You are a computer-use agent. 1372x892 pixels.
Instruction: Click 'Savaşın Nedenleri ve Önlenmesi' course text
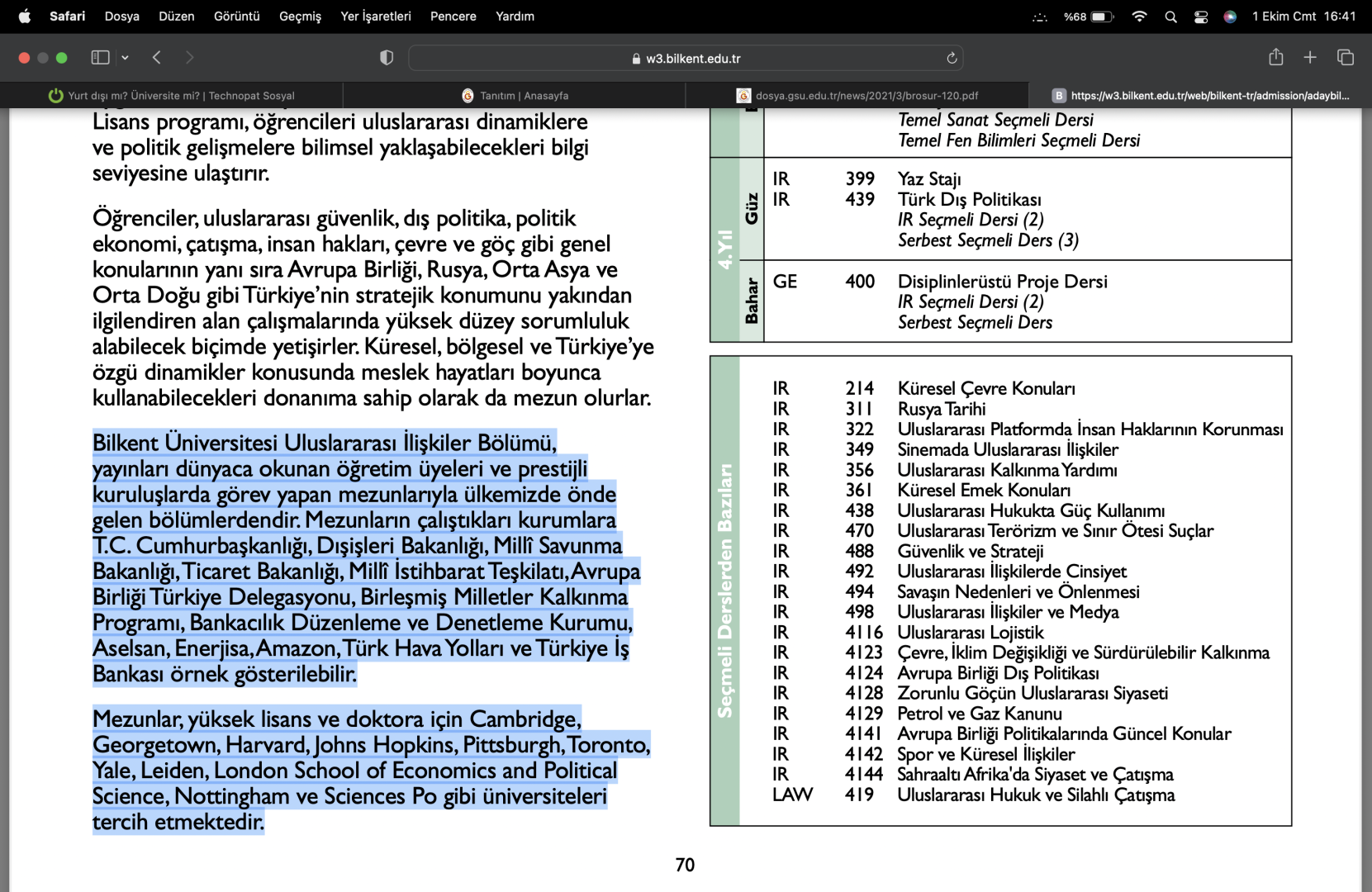click(x=1018, y=591)
